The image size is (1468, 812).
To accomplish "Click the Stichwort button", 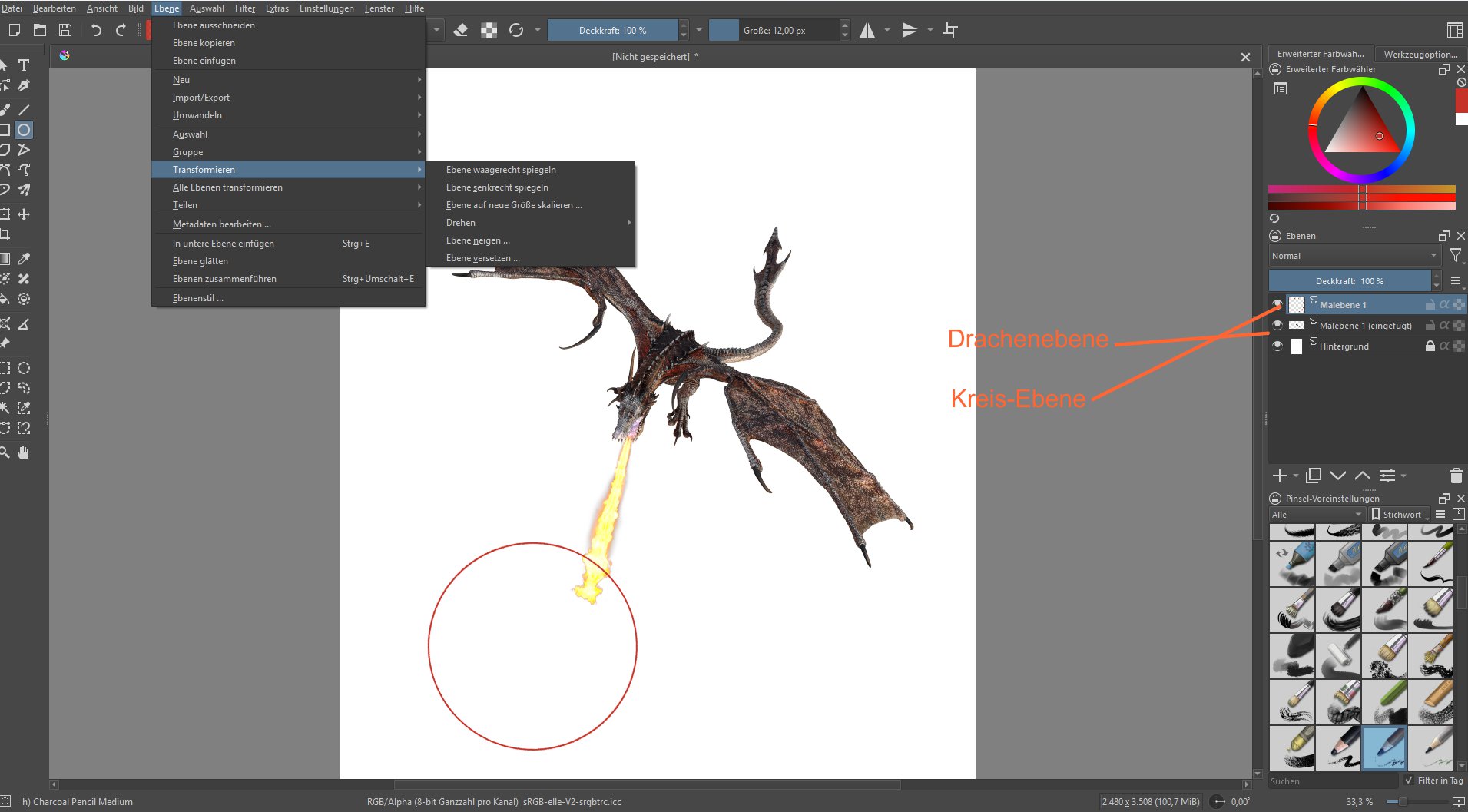I will coord(1399,515).
